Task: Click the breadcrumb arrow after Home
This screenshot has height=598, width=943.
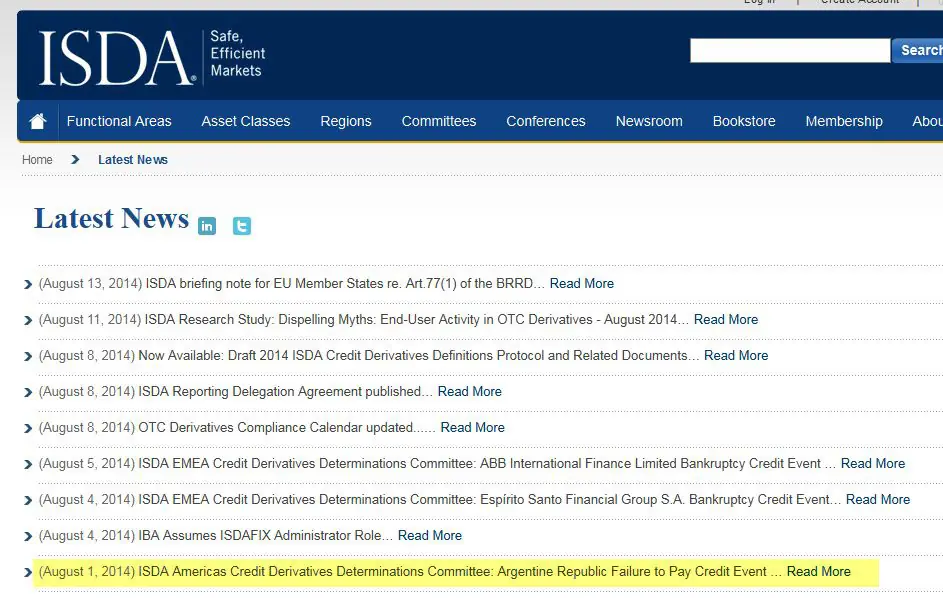Action: pyautogui.click(x=75, y=159)
